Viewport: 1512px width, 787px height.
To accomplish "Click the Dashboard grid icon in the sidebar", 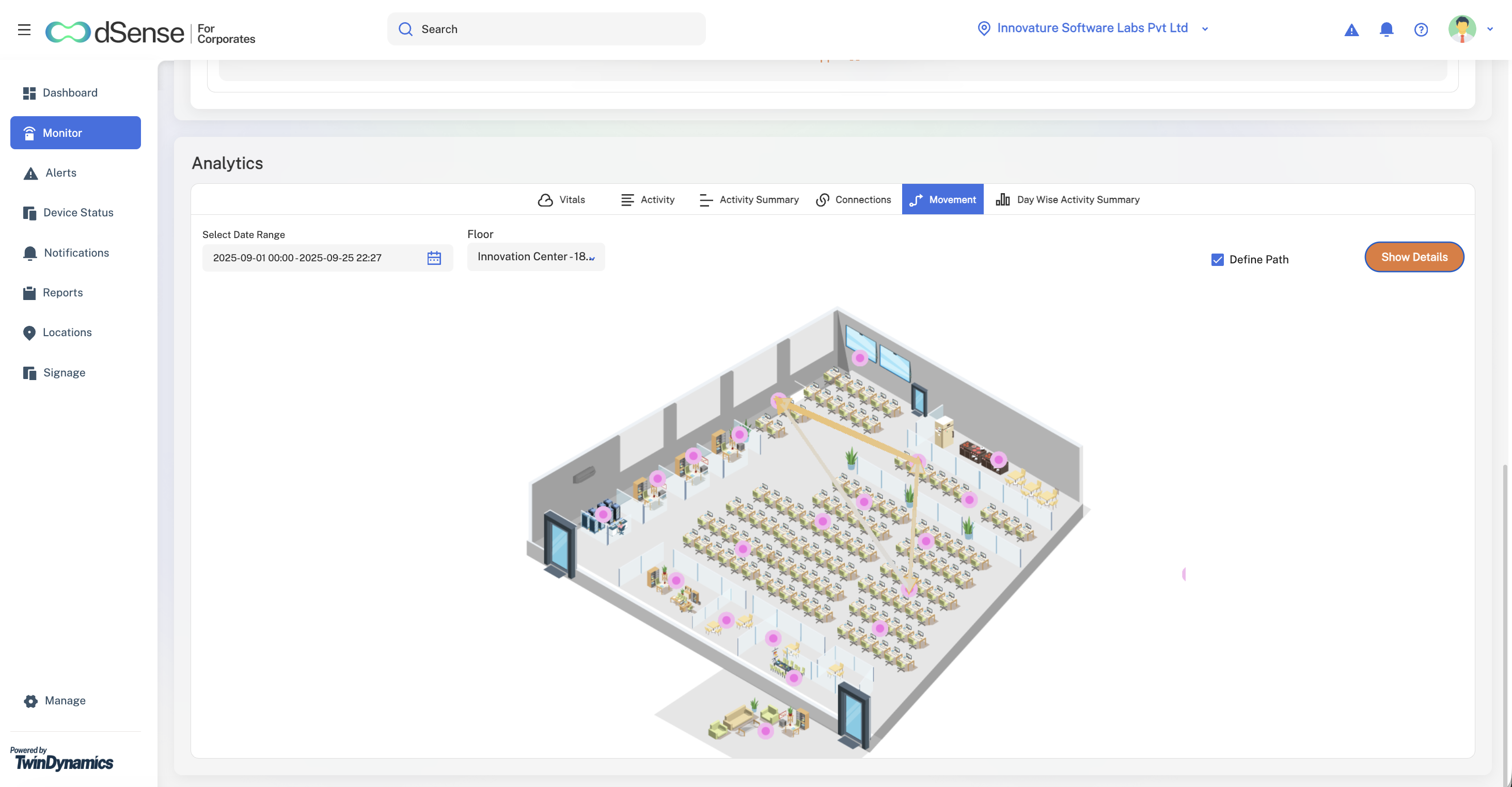I will (x=29, y=93).
